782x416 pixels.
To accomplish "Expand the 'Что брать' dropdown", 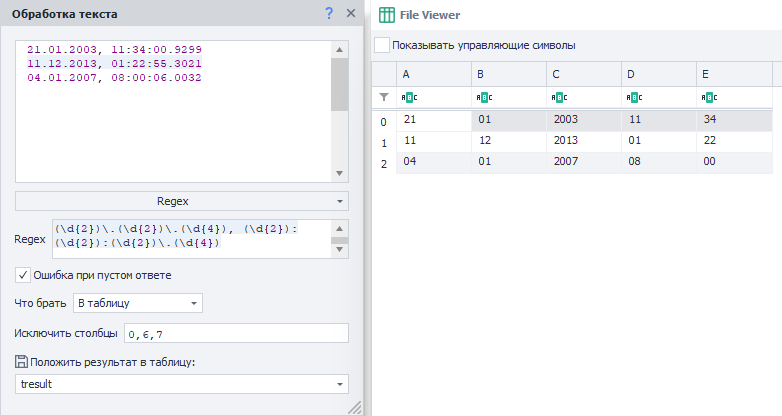I will pos(138,303).
